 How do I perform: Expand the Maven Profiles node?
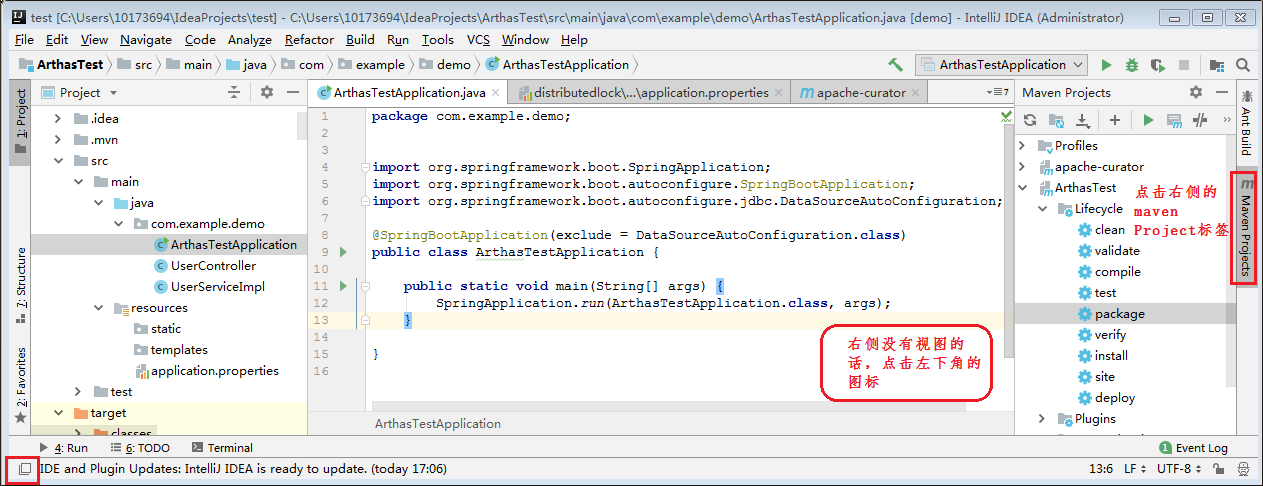click(1022, 146)
